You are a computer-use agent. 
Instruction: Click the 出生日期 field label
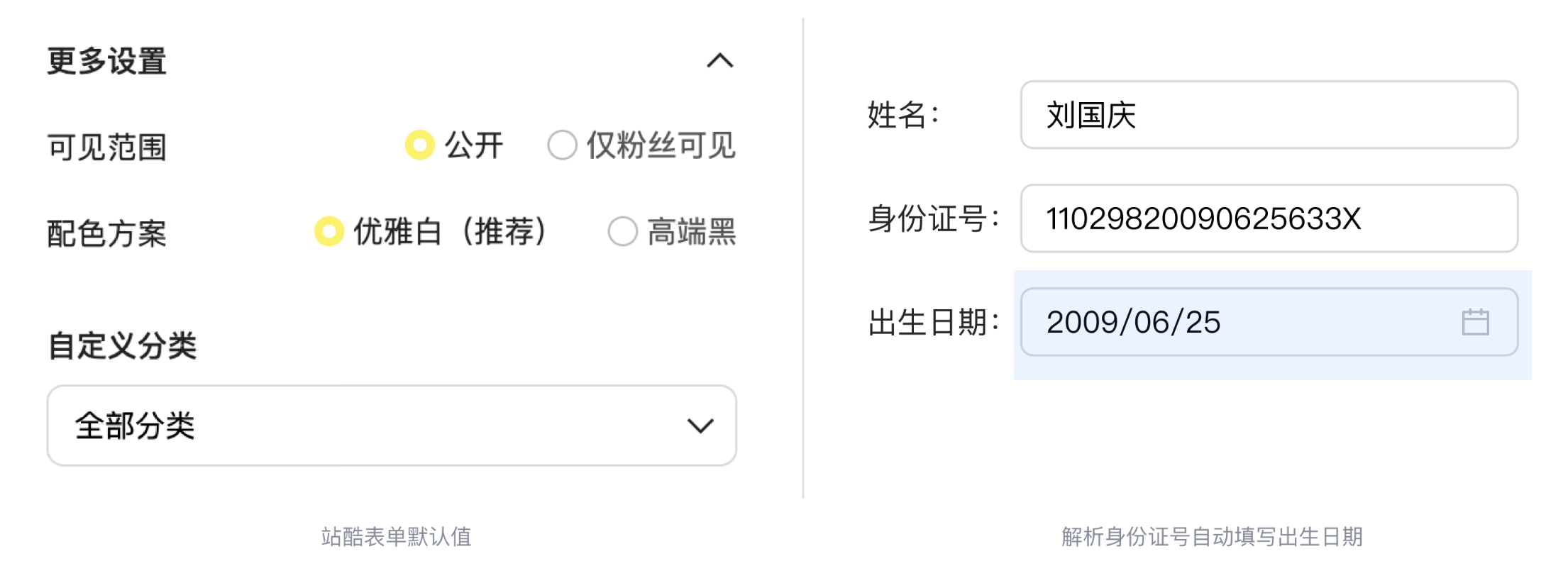point(933,322)
